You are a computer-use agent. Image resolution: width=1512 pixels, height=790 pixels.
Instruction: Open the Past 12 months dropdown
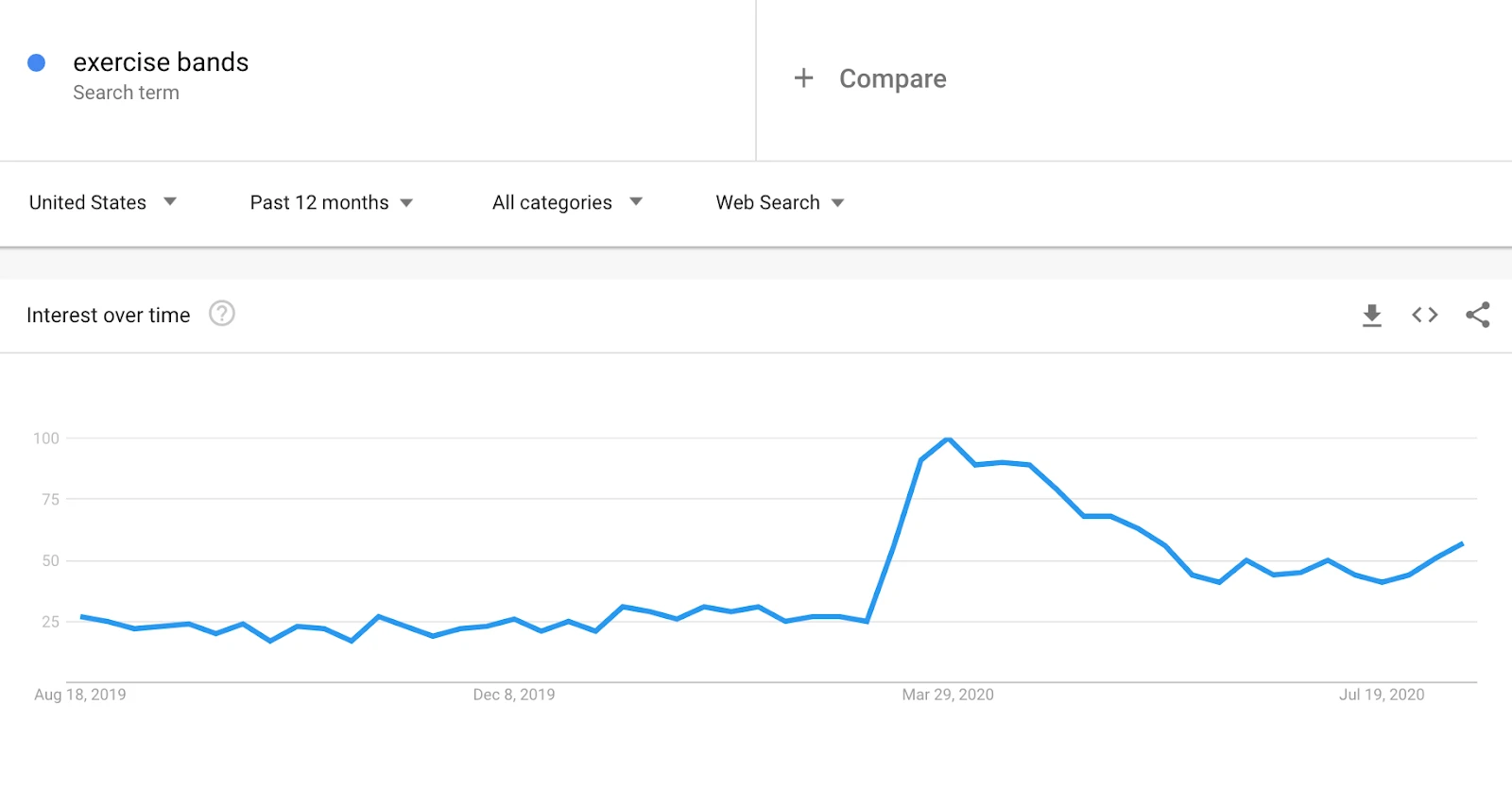(332, 202)
